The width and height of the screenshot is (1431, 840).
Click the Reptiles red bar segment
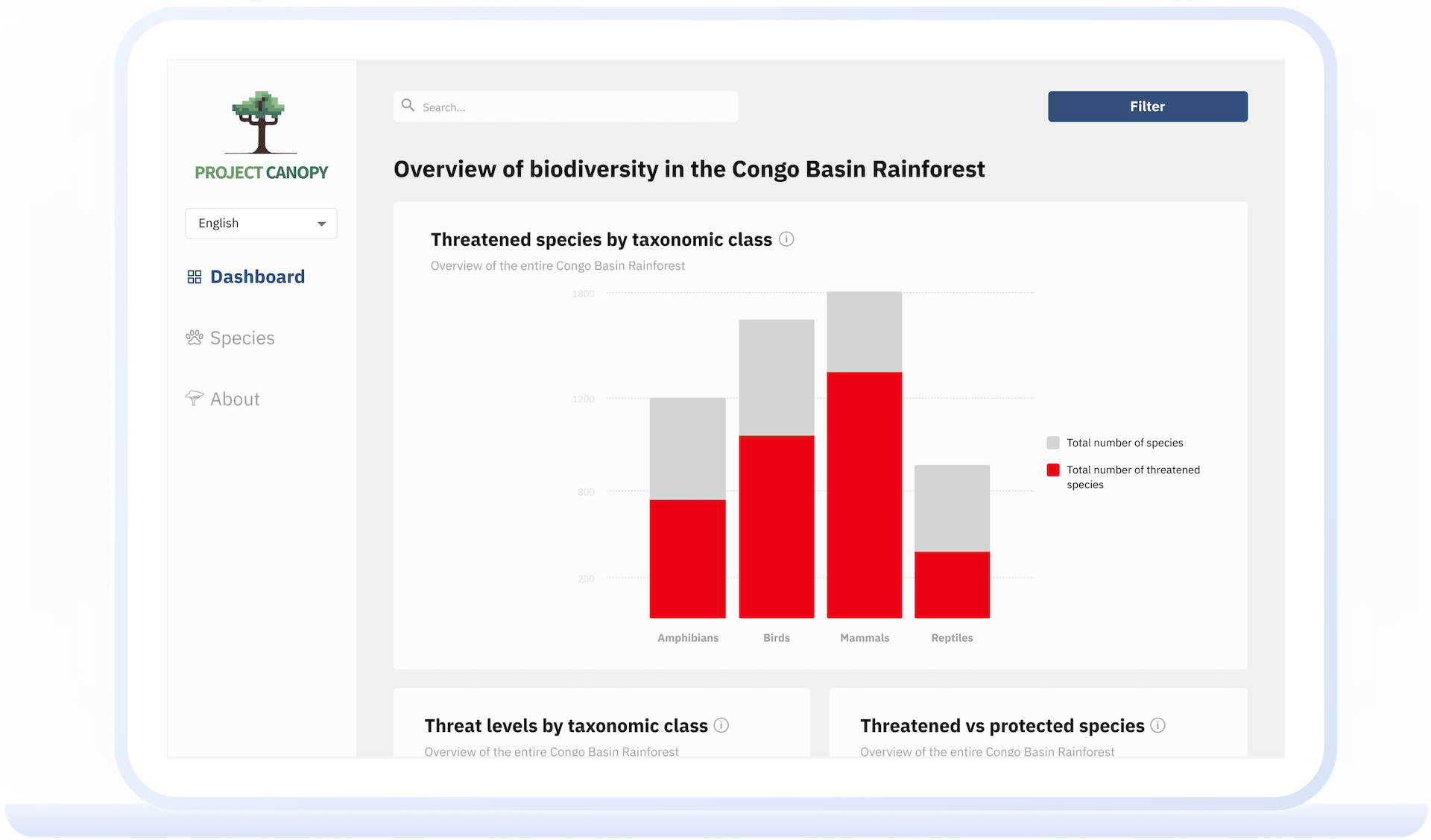[x=953, y=585]
